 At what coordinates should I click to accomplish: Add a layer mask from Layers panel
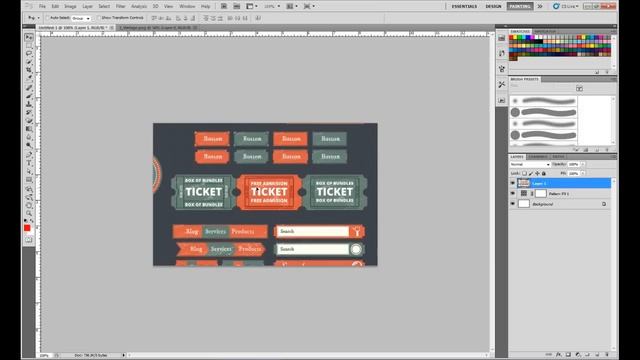click(568, 355)
